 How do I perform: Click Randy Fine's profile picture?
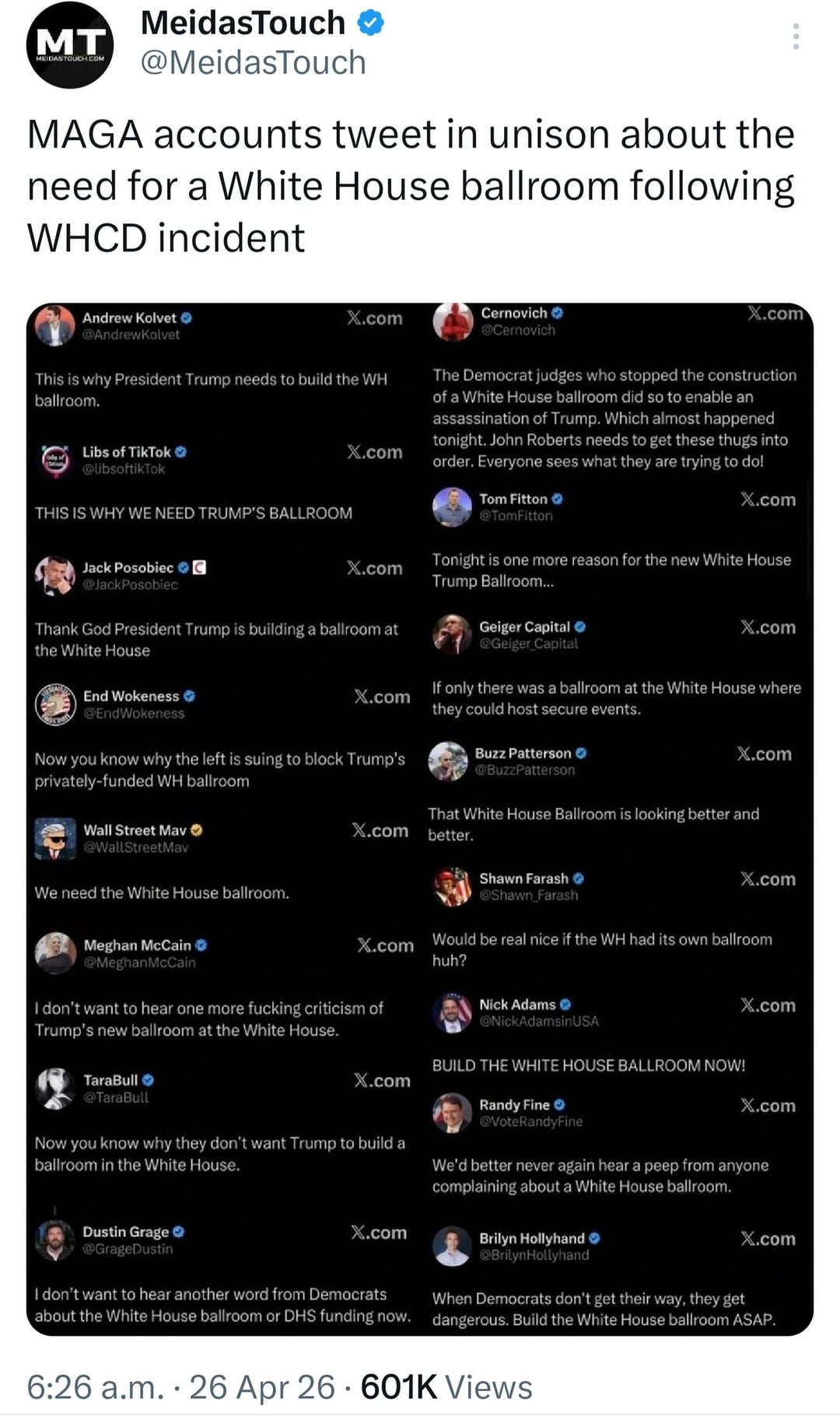click(452, 1113)
